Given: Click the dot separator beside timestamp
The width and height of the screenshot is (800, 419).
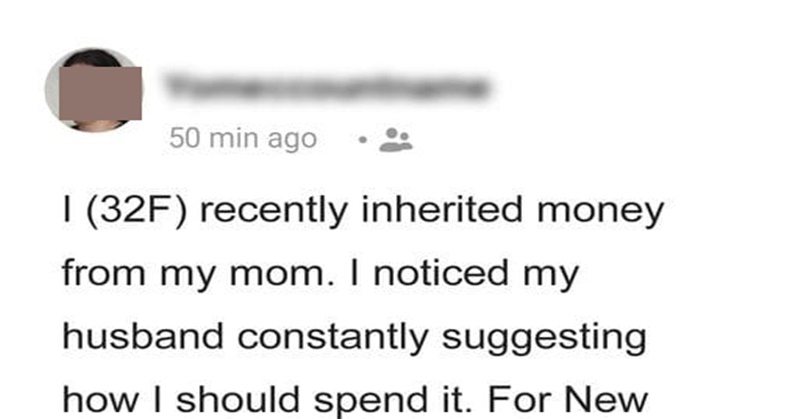Looking at the screenshot, I should coord(362,139).
